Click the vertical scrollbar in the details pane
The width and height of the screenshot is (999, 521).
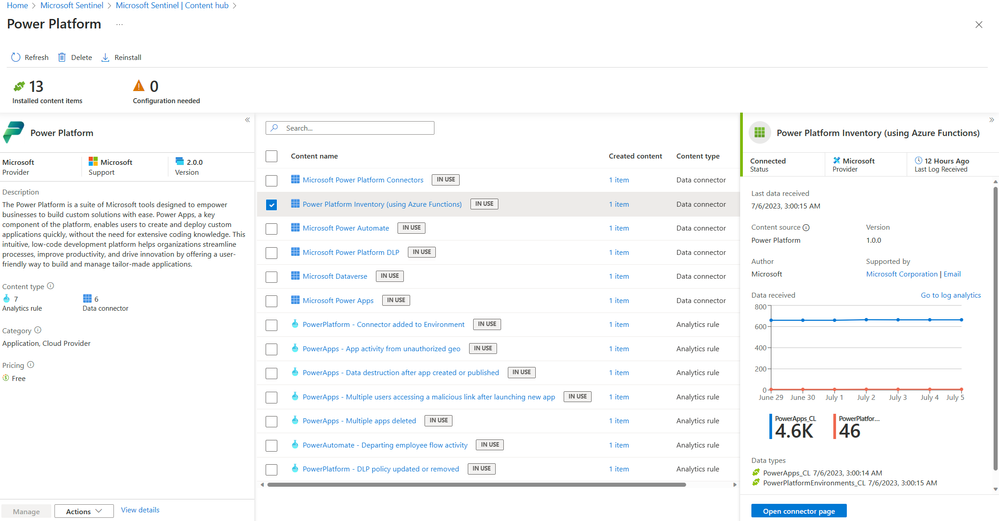(995, 328)
